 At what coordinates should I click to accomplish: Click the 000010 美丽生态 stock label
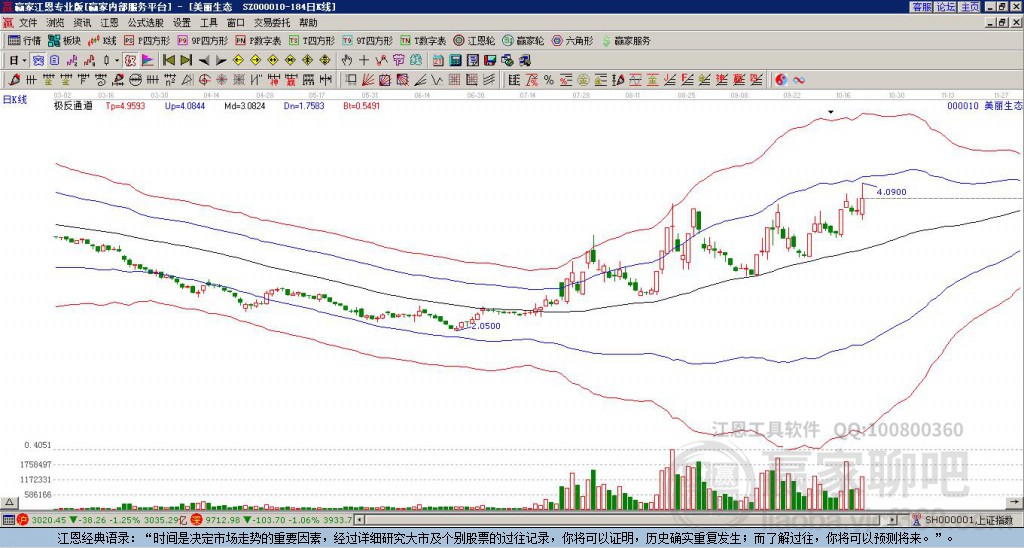click(984, 105)
